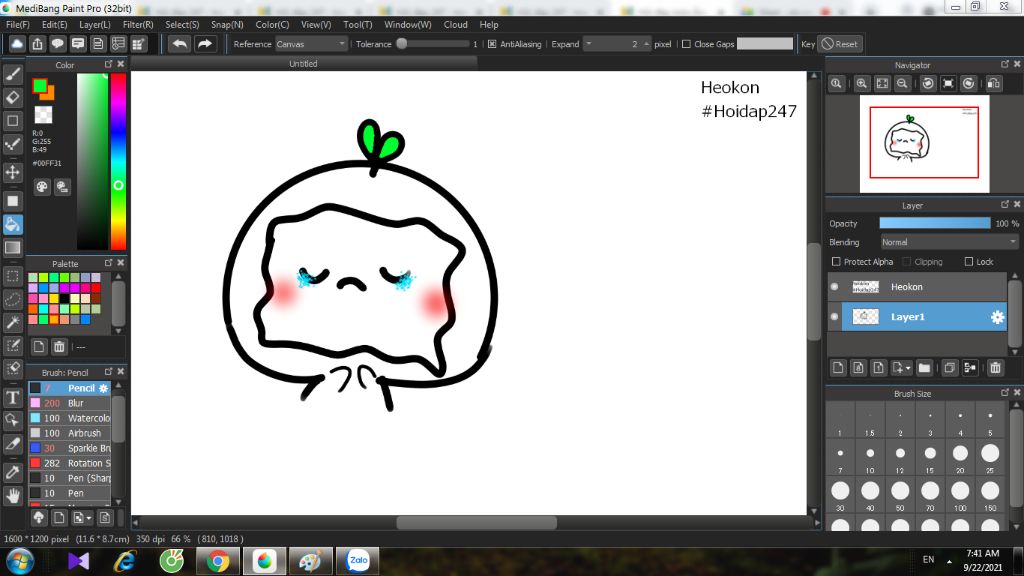This screenshot has width=1024, height=576.
Task: Open Layer1 settings gear
Action: click(997, 317)
